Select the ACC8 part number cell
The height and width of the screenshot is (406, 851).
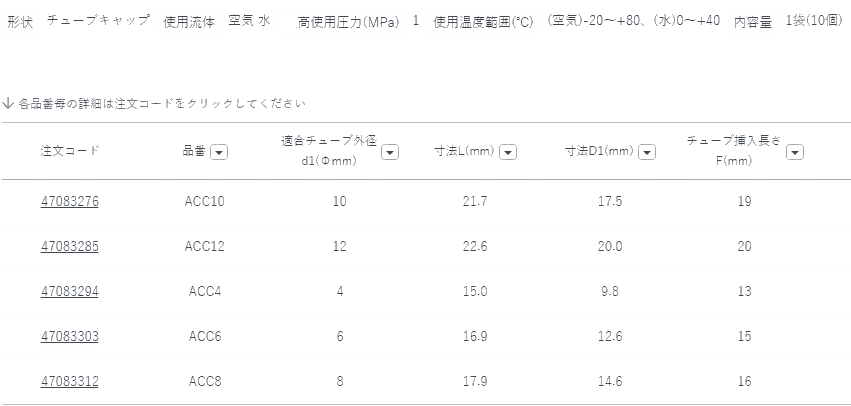205,381
